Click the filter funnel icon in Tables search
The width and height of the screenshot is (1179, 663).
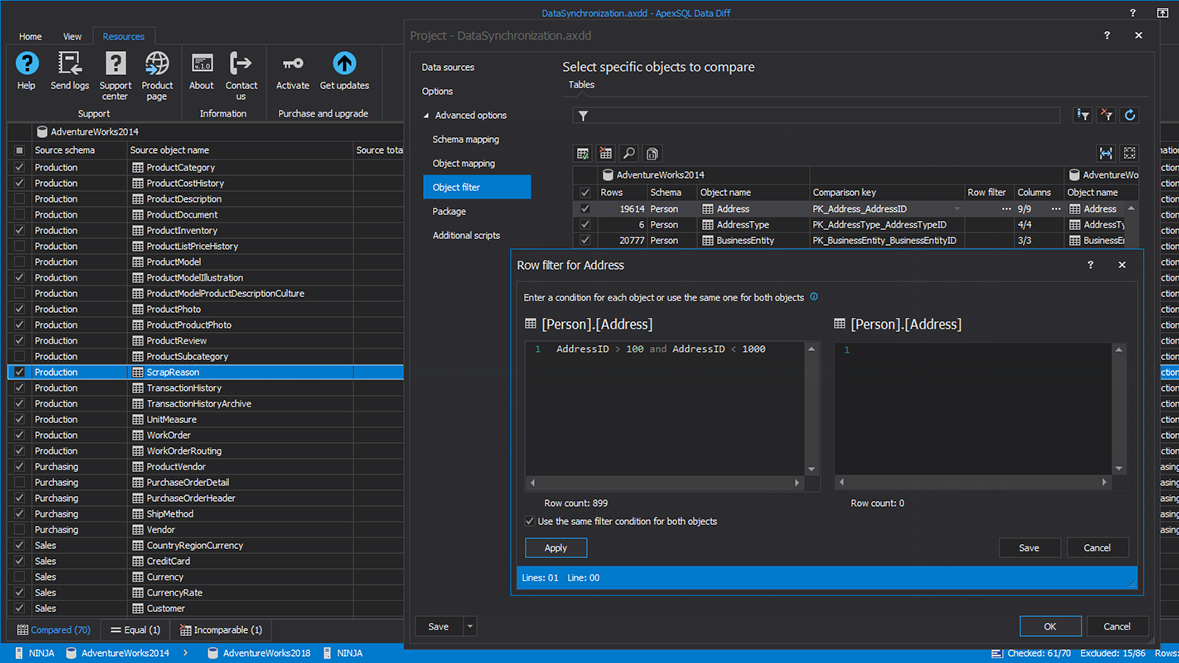coord(583,116)
